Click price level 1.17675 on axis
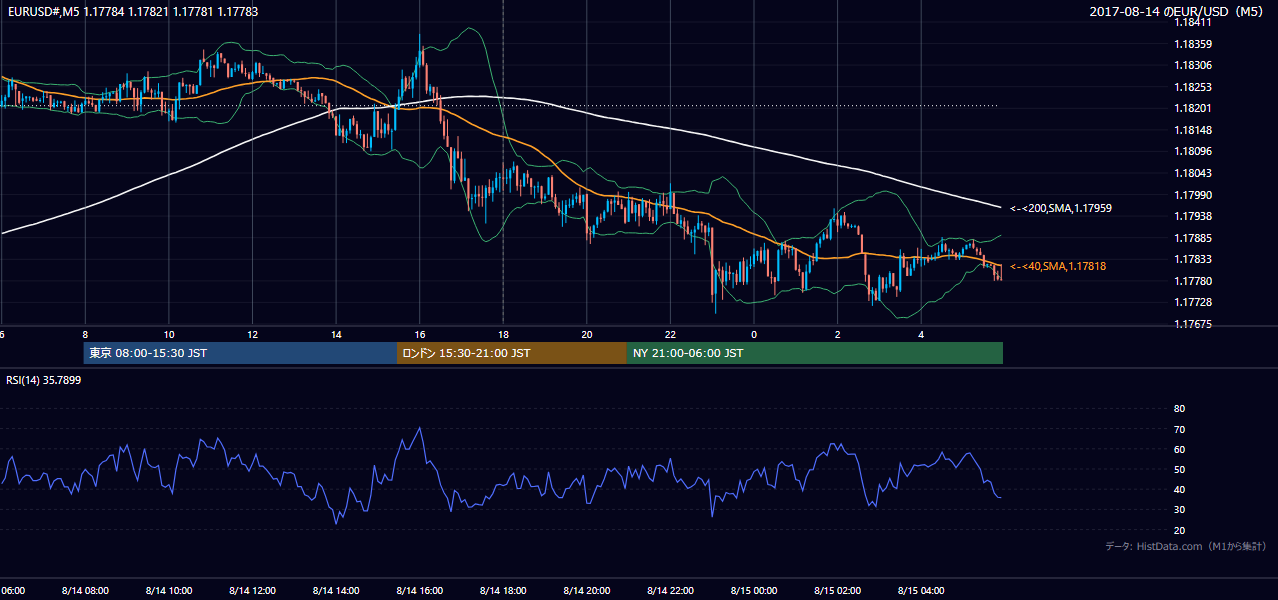 tap(1192, 324)
